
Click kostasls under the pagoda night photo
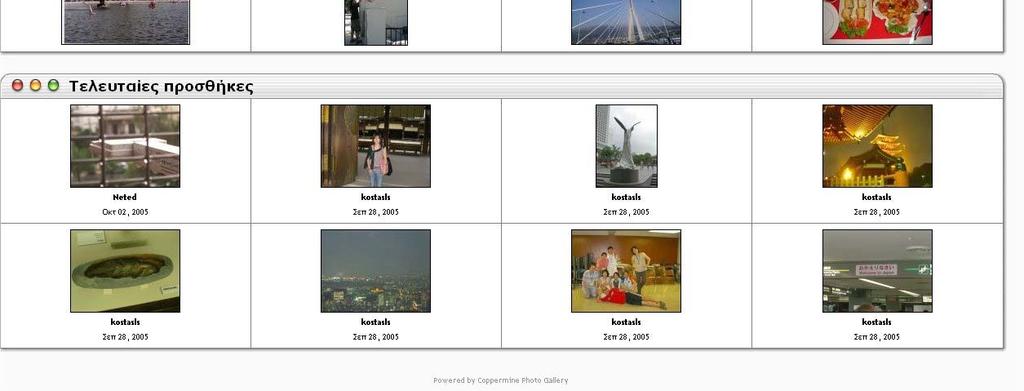coord(877,197)
